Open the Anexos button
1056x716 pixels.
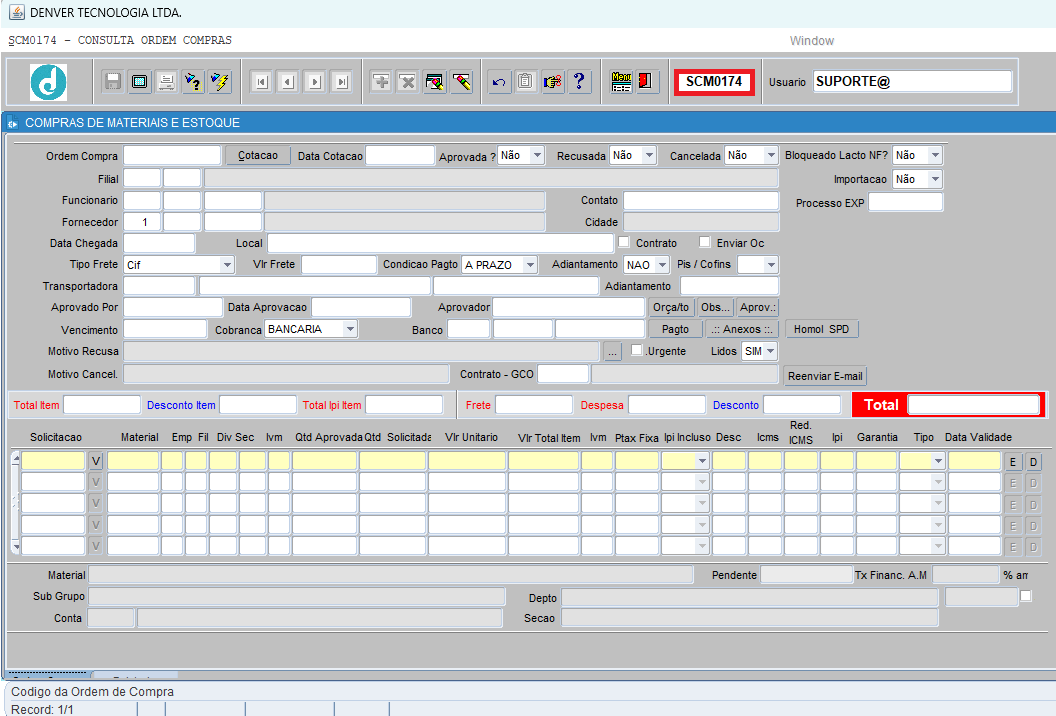742,329
